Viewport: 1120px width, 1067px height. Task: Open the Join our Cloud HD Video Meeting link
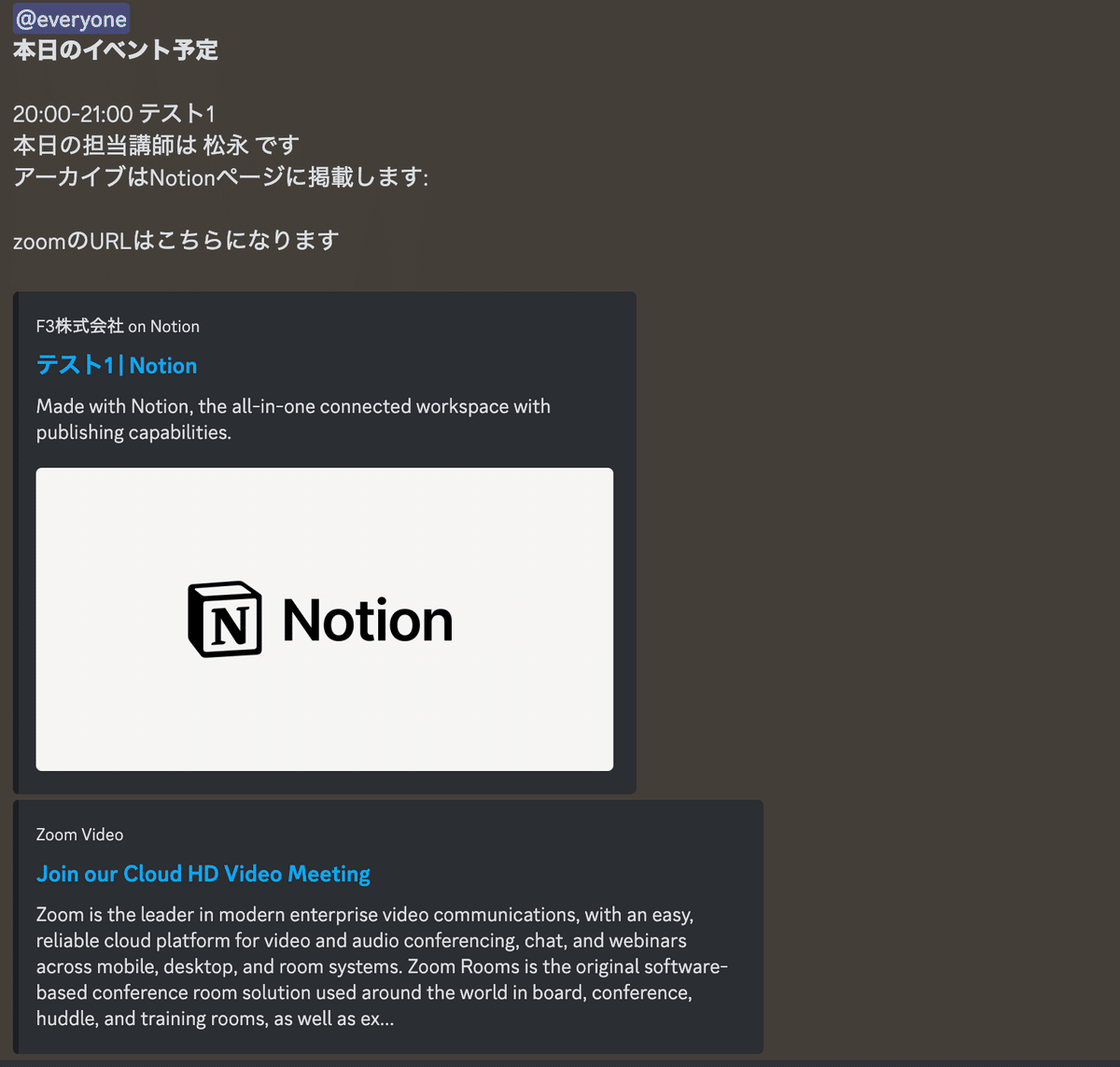[203, 874]
